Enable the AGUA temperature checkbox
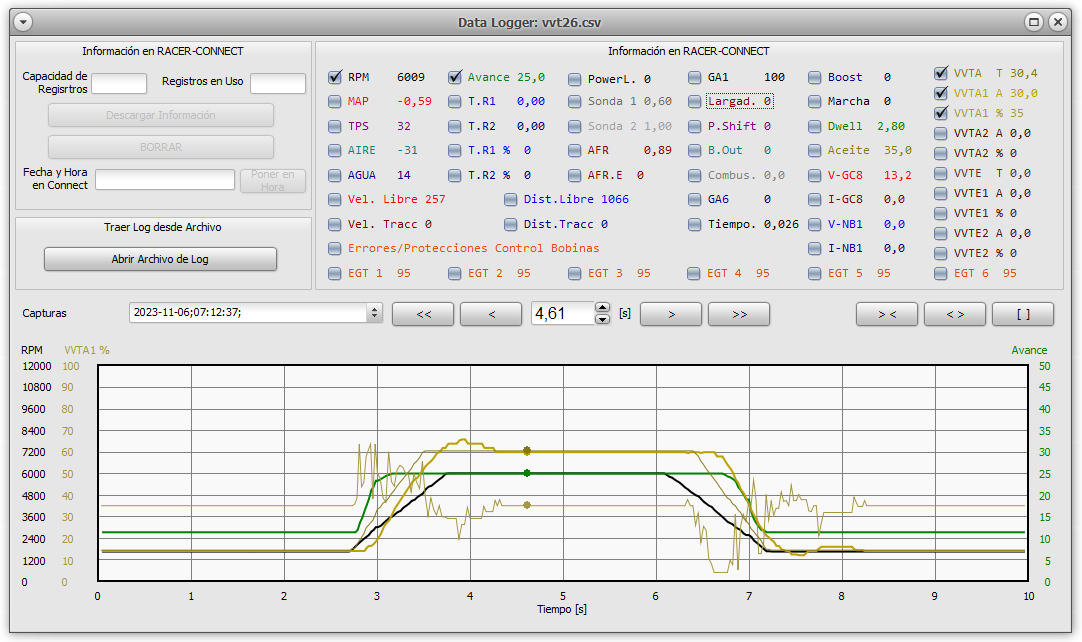This screenshot has width=1082, height=642. click(x=335, y=175)
